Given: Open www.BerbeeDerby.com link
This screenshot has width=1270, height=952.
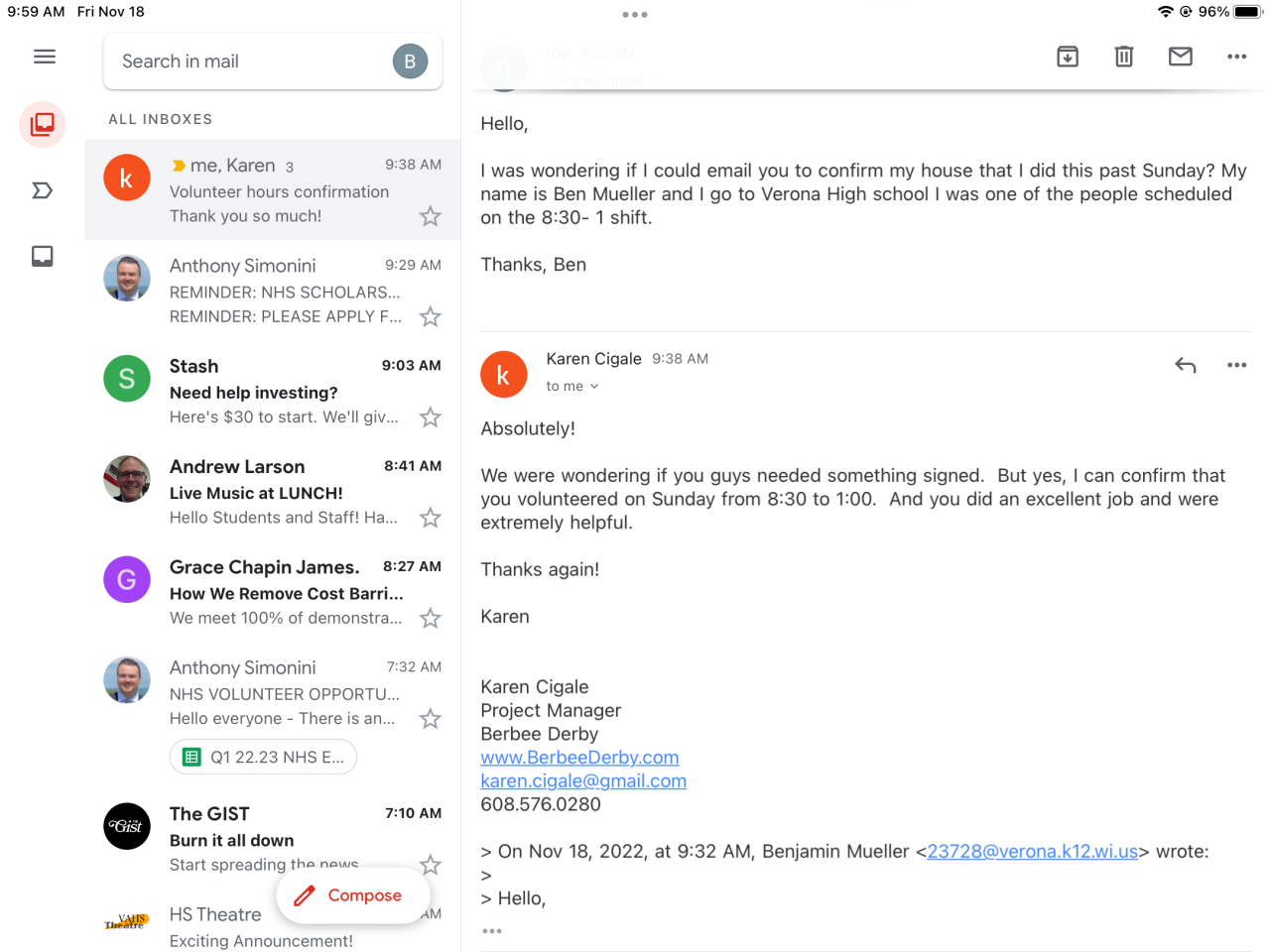Looking at the screenshot, I should (x=579, y=758).
